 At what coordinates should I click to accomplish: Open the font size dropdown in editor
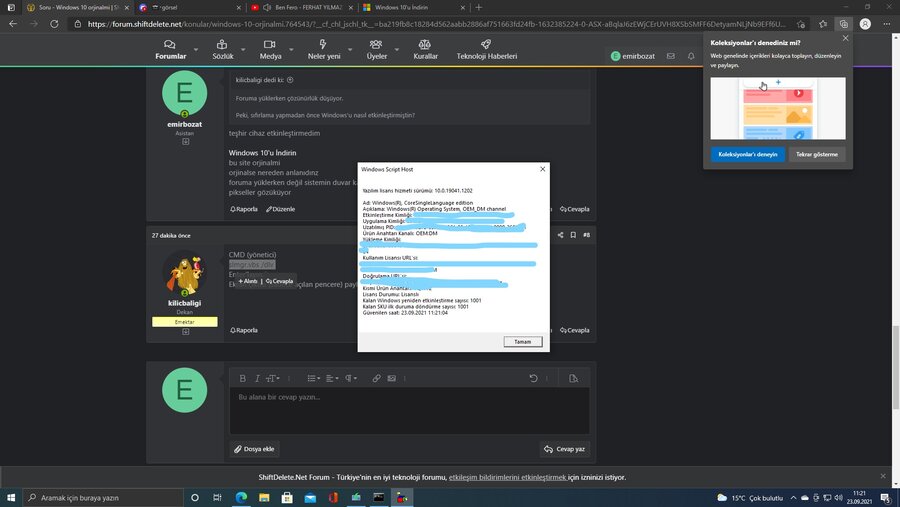point(273,378)
